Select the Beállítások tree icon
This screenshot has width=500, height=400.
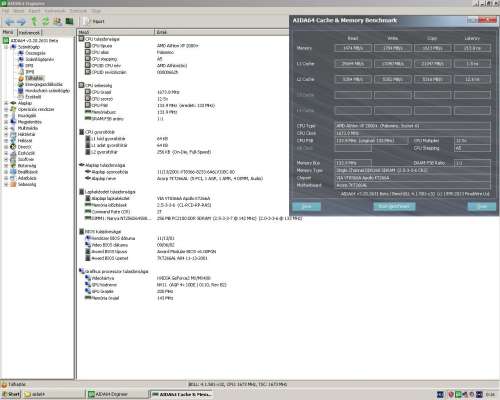click(x=13, y=172)
